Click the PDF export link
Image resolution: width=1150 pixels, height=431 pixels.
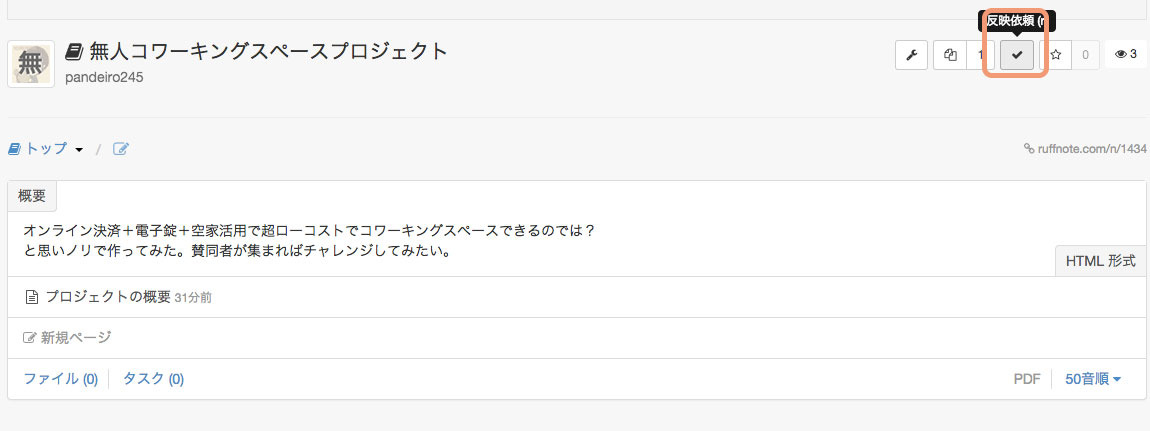pos(1026,379)
